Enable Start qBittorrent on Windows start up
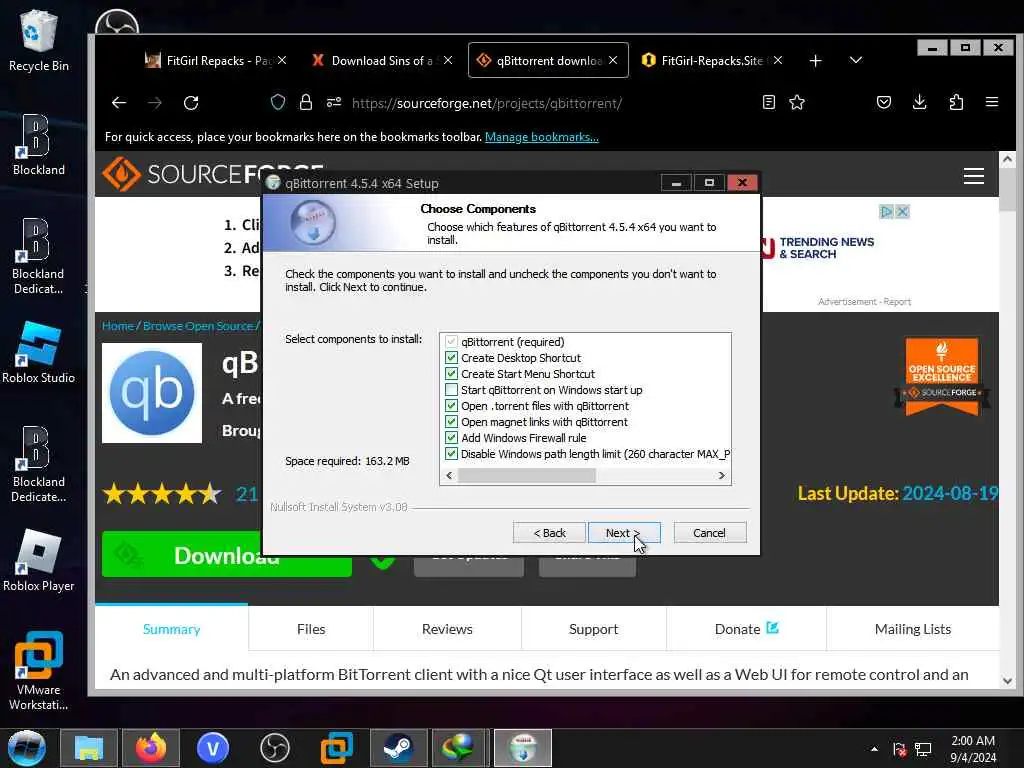This screenshot has width=1024, height=768. [451, 390]
